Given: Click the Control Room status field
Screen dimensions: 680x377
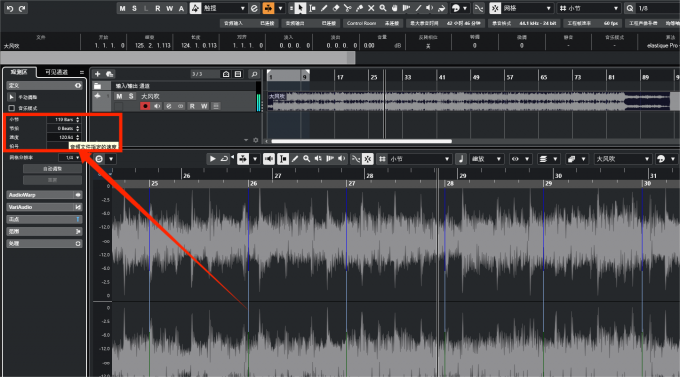Looking at the screenshot, I should [x=373, y=23].
